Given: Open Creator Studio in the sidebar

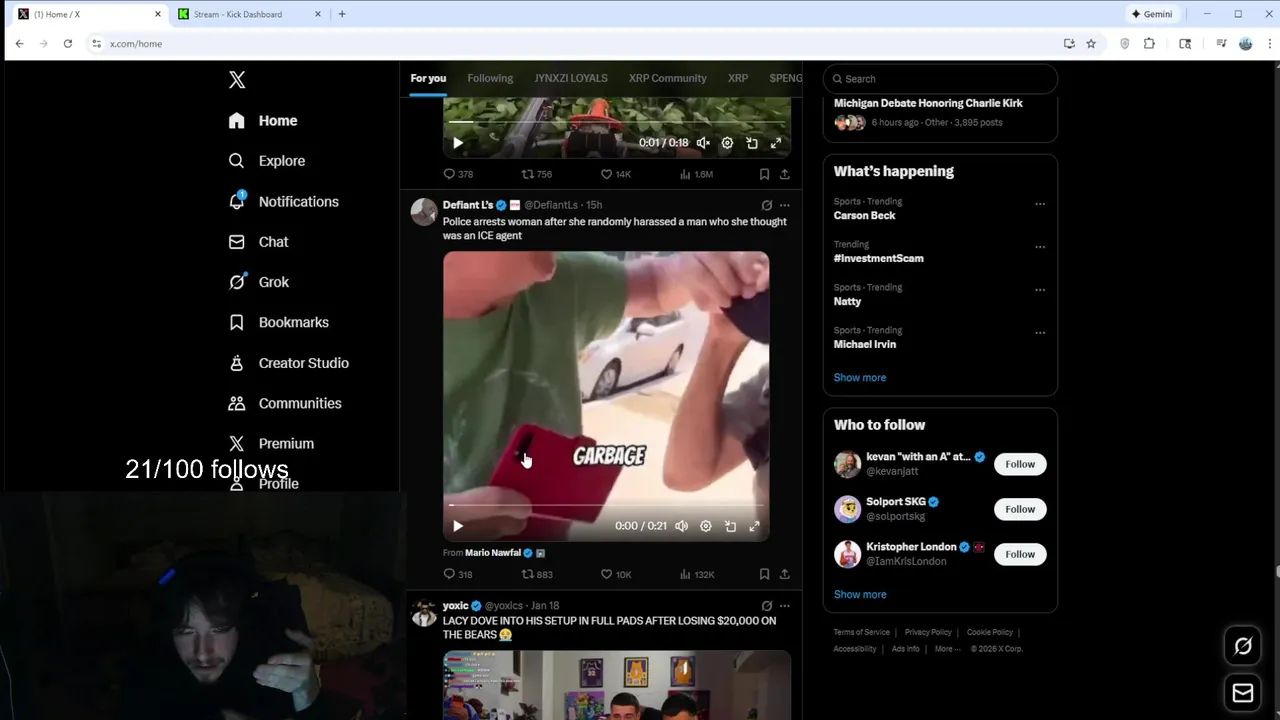Looking at the screenshot, I should pyautogui.click(x=288, y=363).
